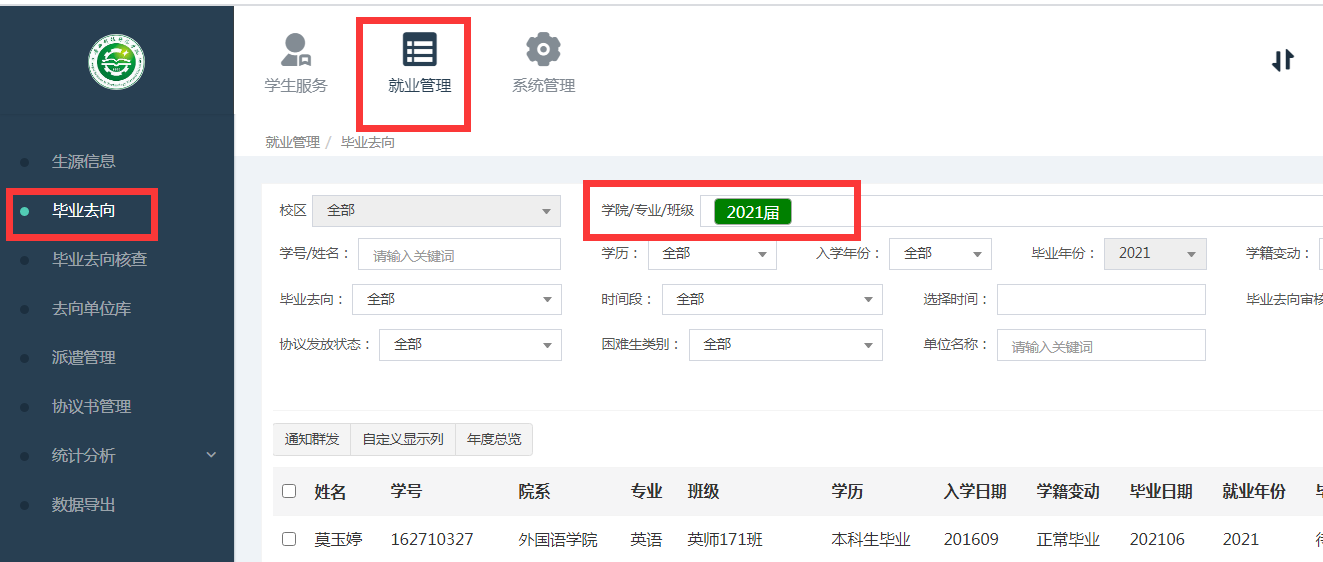This screenshot has width=1323, height=562.
Task: Open the 入学年份 dropdown
Action: [x=940, y=254]
